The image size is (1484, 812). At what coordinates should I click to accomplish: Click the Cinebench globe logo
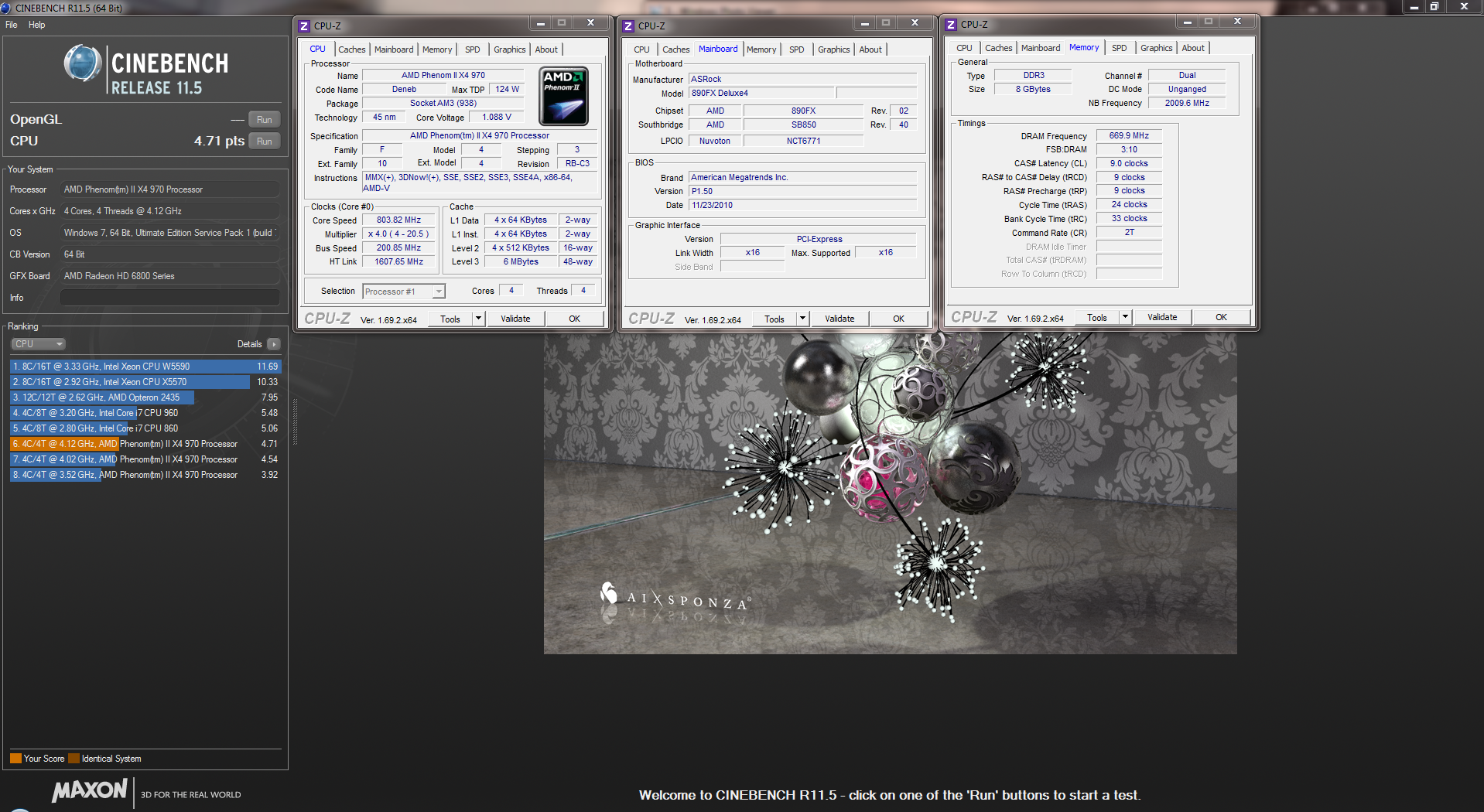point(83,63)
